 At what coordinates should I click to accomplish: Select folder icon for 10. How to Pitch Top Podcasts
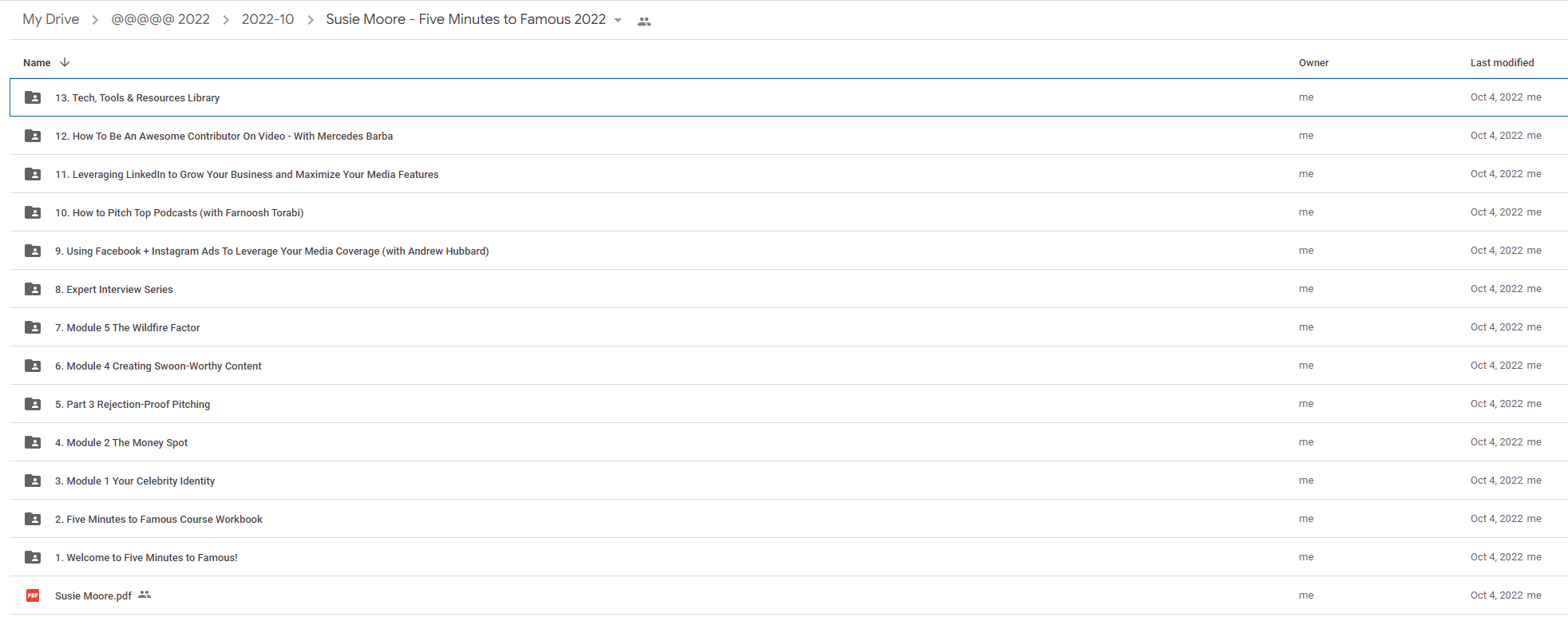click(33, 212)
